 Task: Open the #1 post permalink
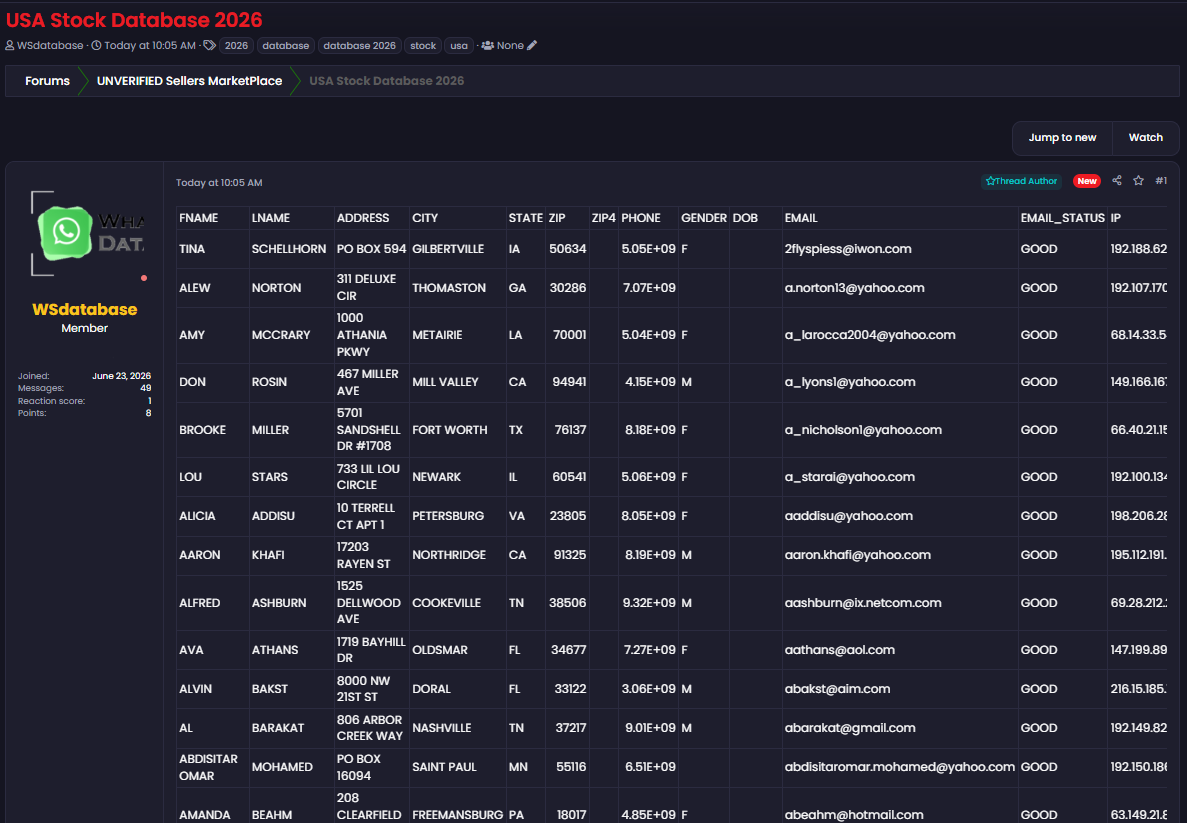(x=1161, y=180)
